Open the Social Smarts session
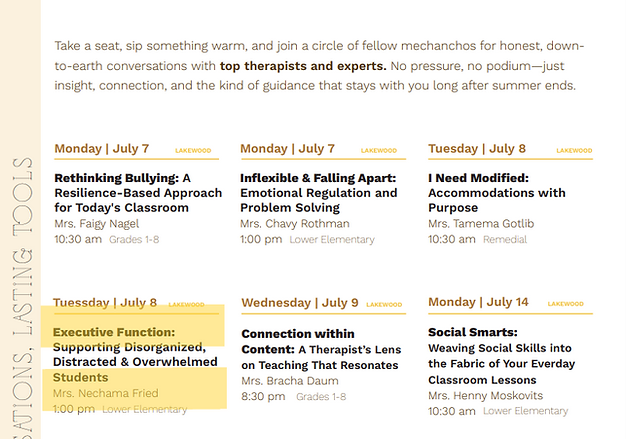Viewport: 626px width, 439px height. [501, 356]
